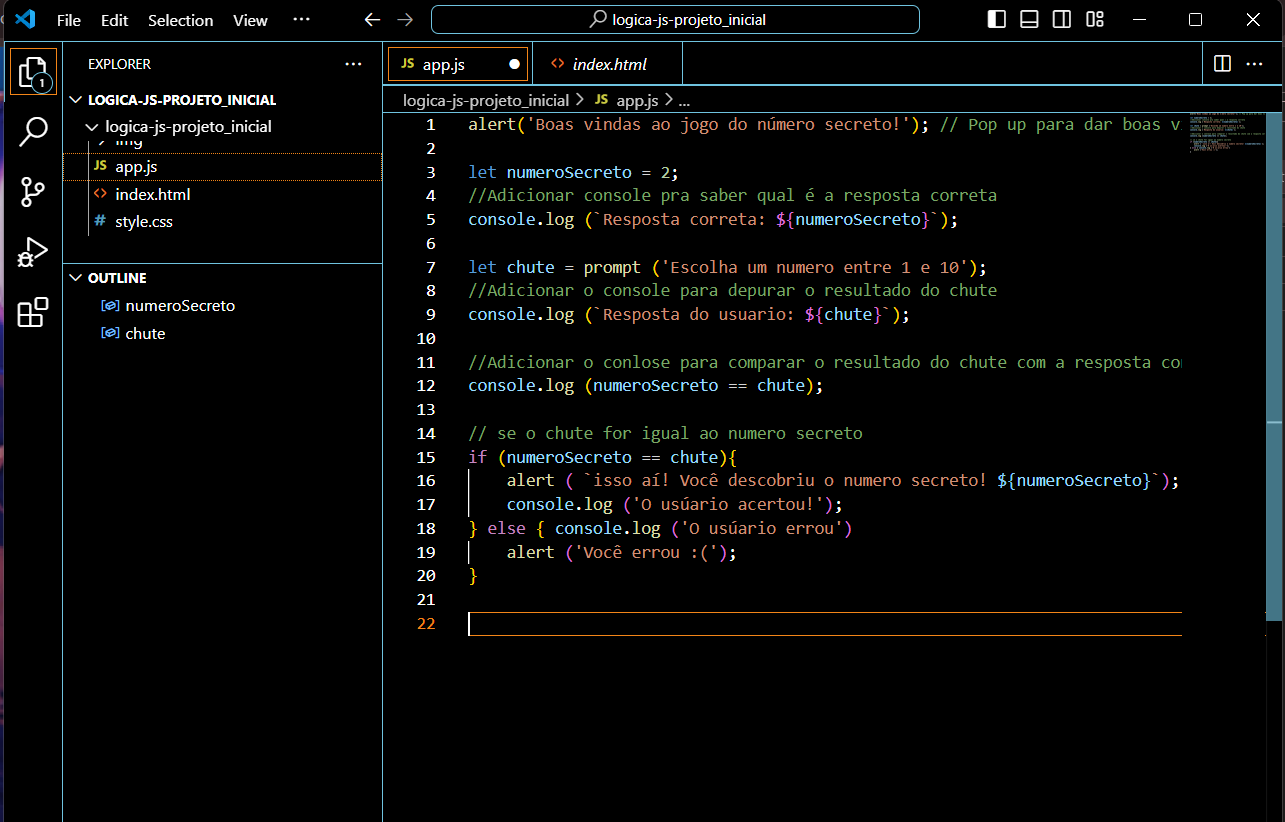This screenshot has width=1285, height=822.
Task: Minimize the VS Code window
Action: point(1138,19)
